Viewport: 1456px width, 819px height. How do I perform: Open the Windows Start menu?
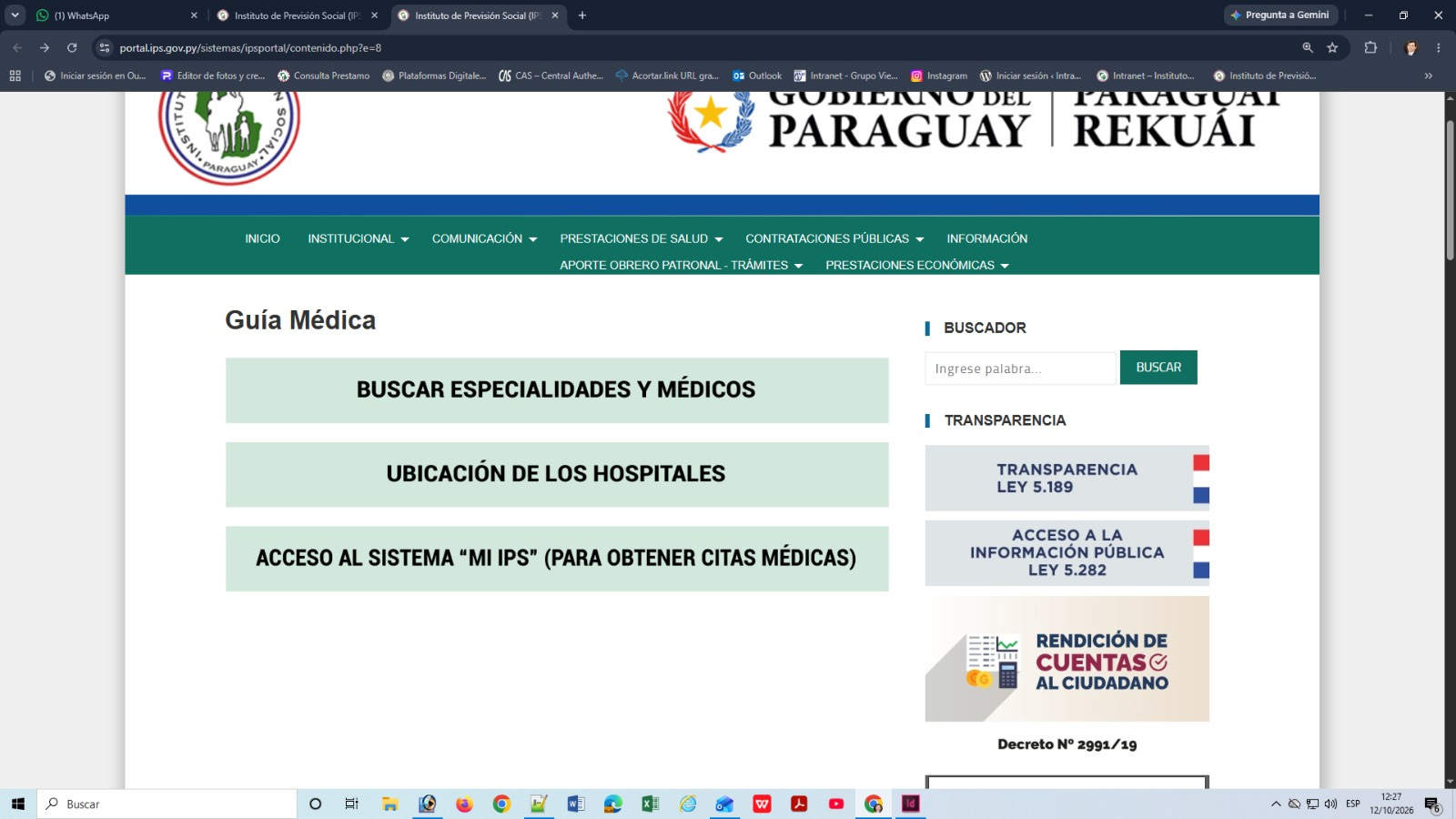pyautogui.click(x=18, y=804)
